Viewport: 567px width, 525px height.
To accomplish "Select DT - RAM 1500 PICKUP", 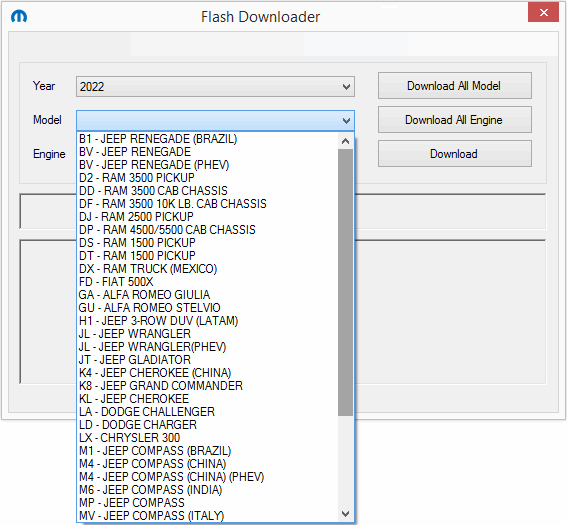I will point(208,256).
